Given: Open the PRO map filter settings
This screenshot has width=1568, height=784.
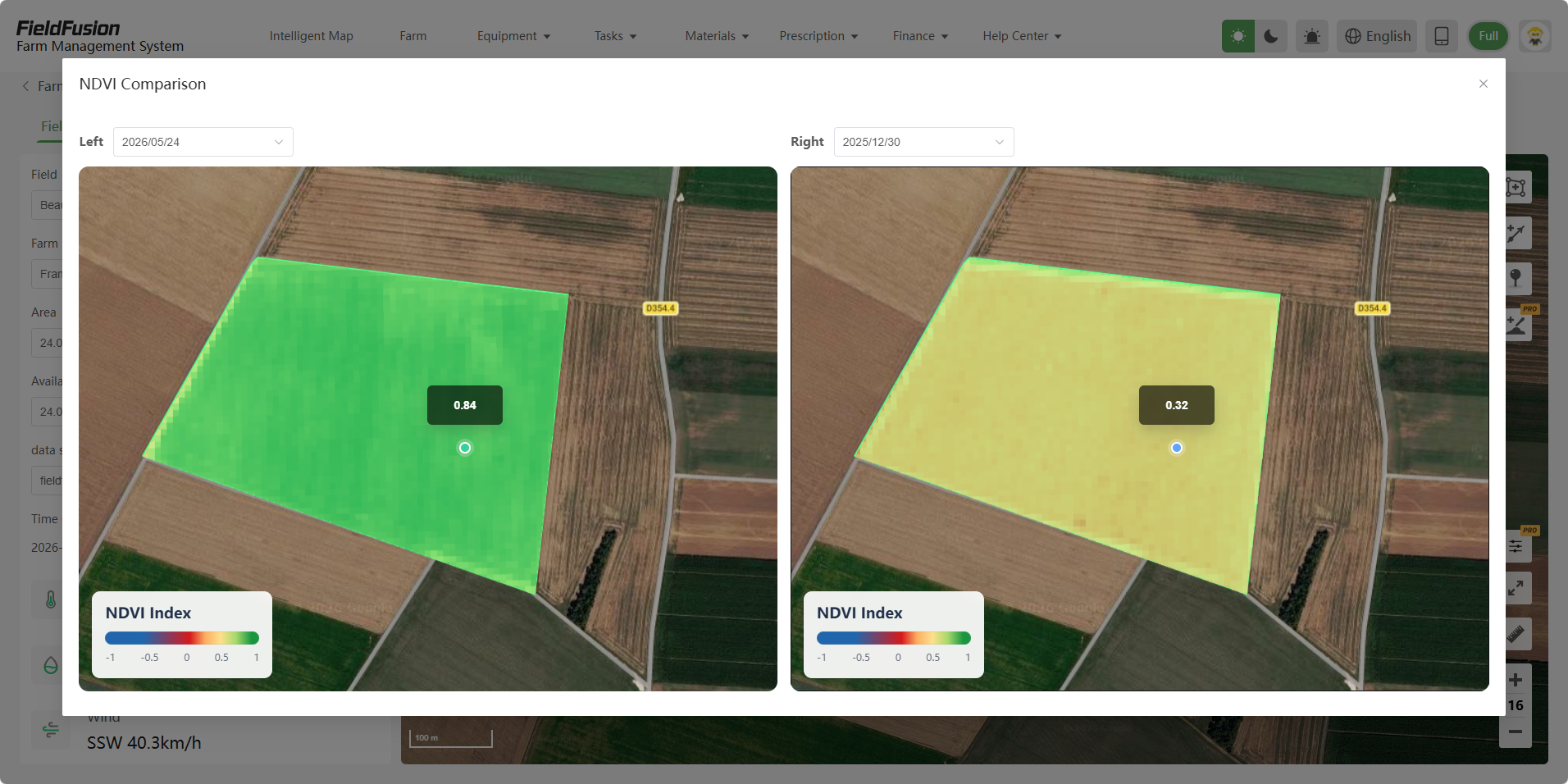Looking at the screenshot, I should 1516,546.
